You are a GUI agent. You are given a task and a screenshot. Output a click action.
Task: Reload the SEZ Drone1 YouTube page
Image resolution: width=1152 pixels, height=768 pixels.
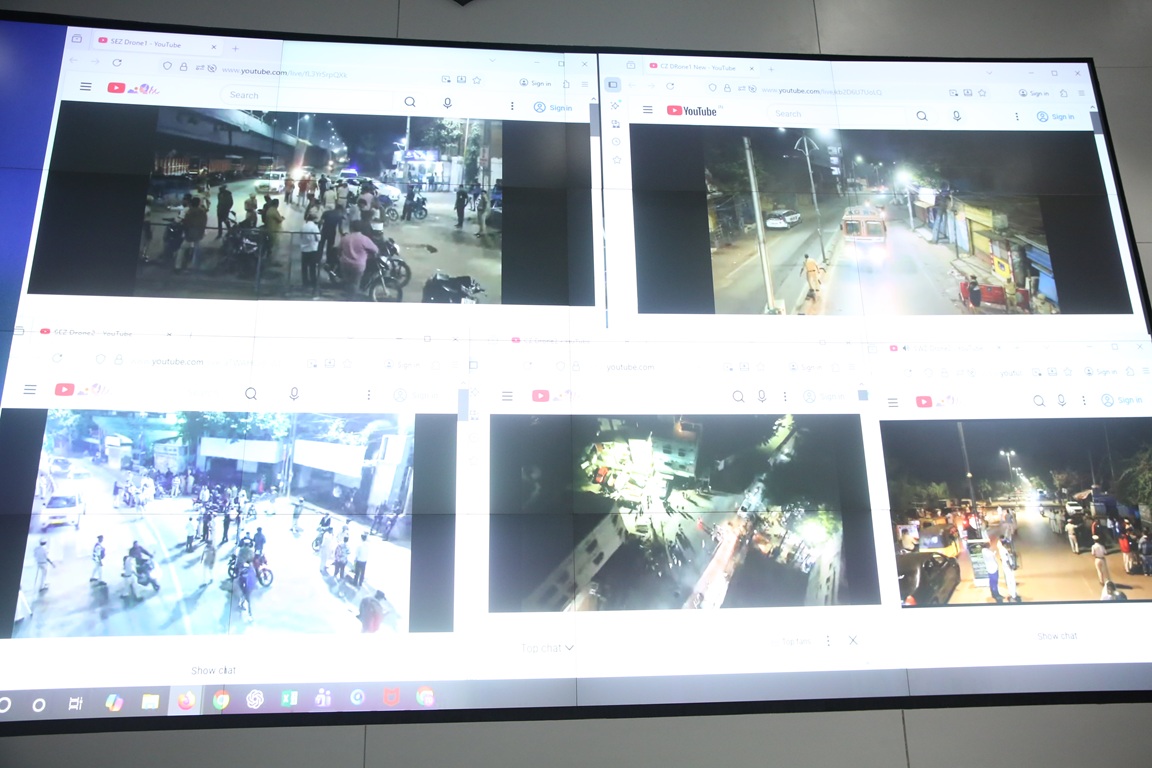click(117, 62)
